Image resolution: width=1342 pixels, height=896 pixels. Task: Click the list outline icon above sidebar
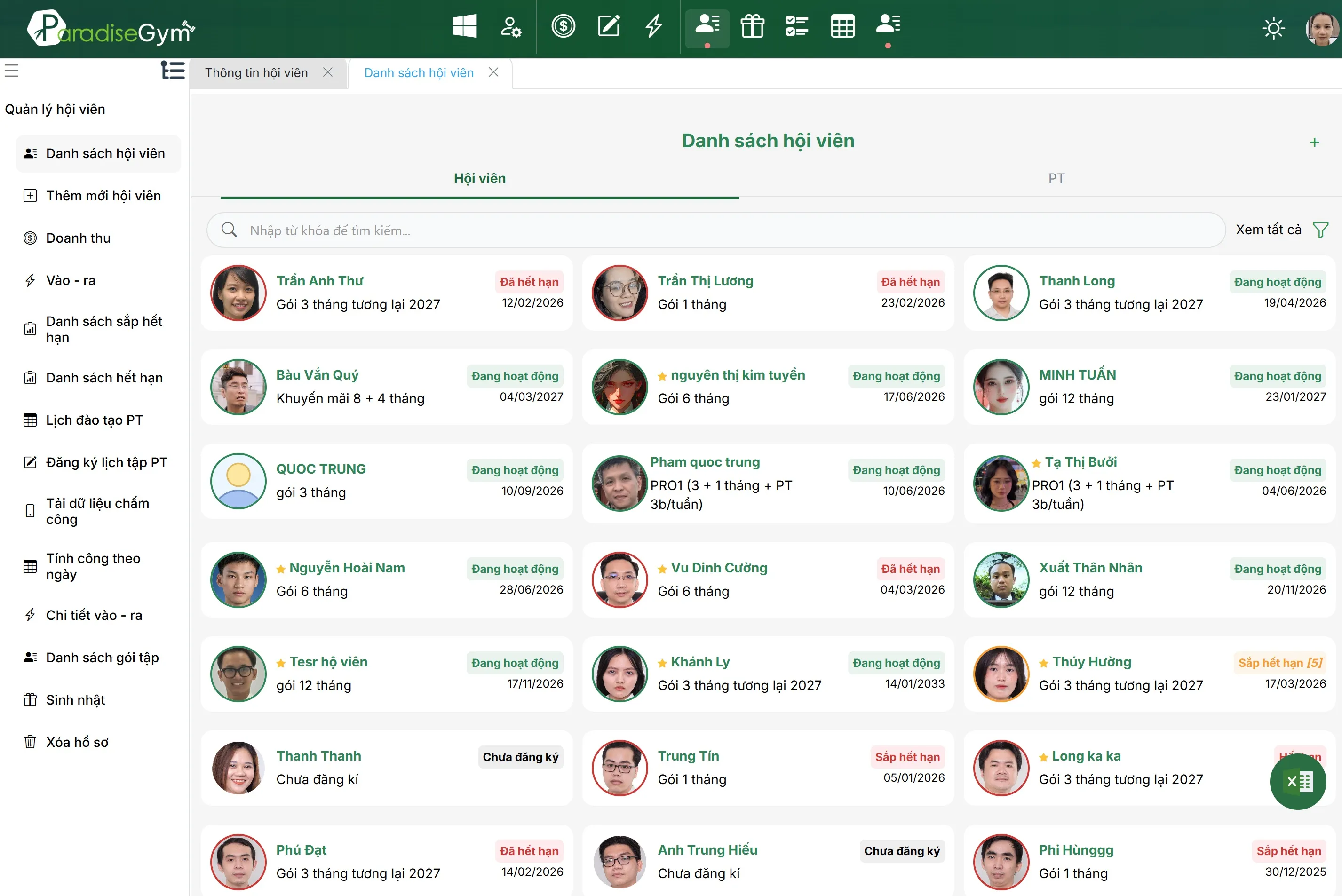(x=173, y=70)
